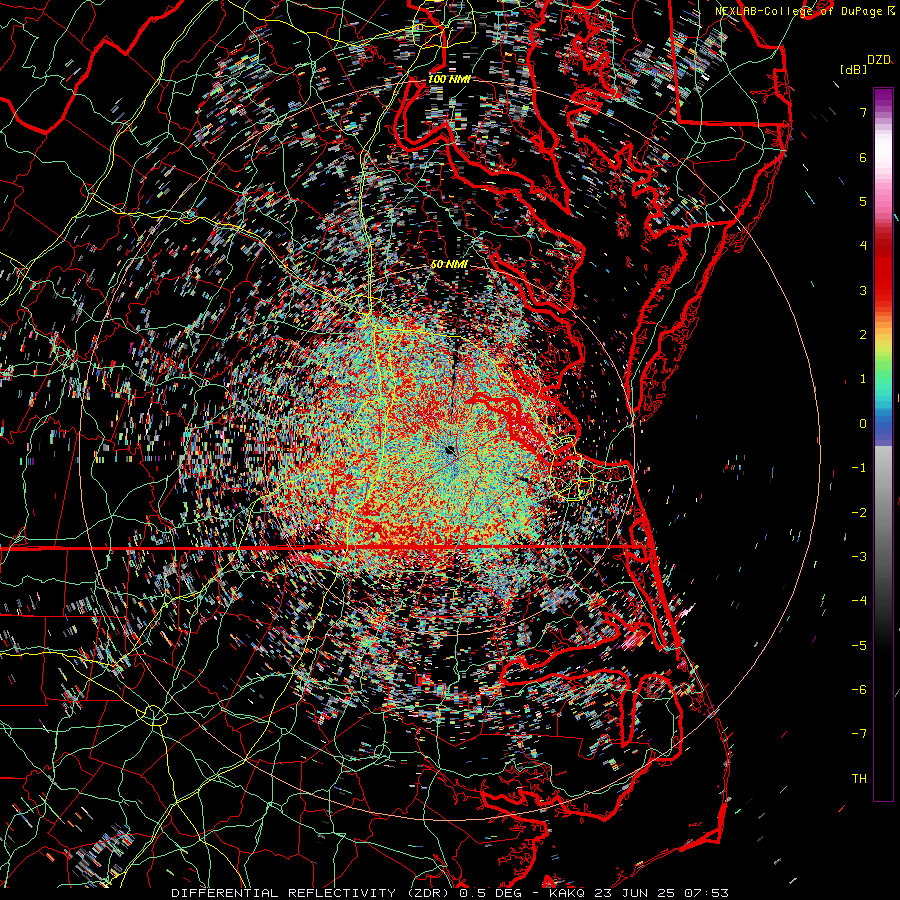Click the '-2' value on the color scale
This screenshot has height=900, width=900.
click(x=859, y=513)
